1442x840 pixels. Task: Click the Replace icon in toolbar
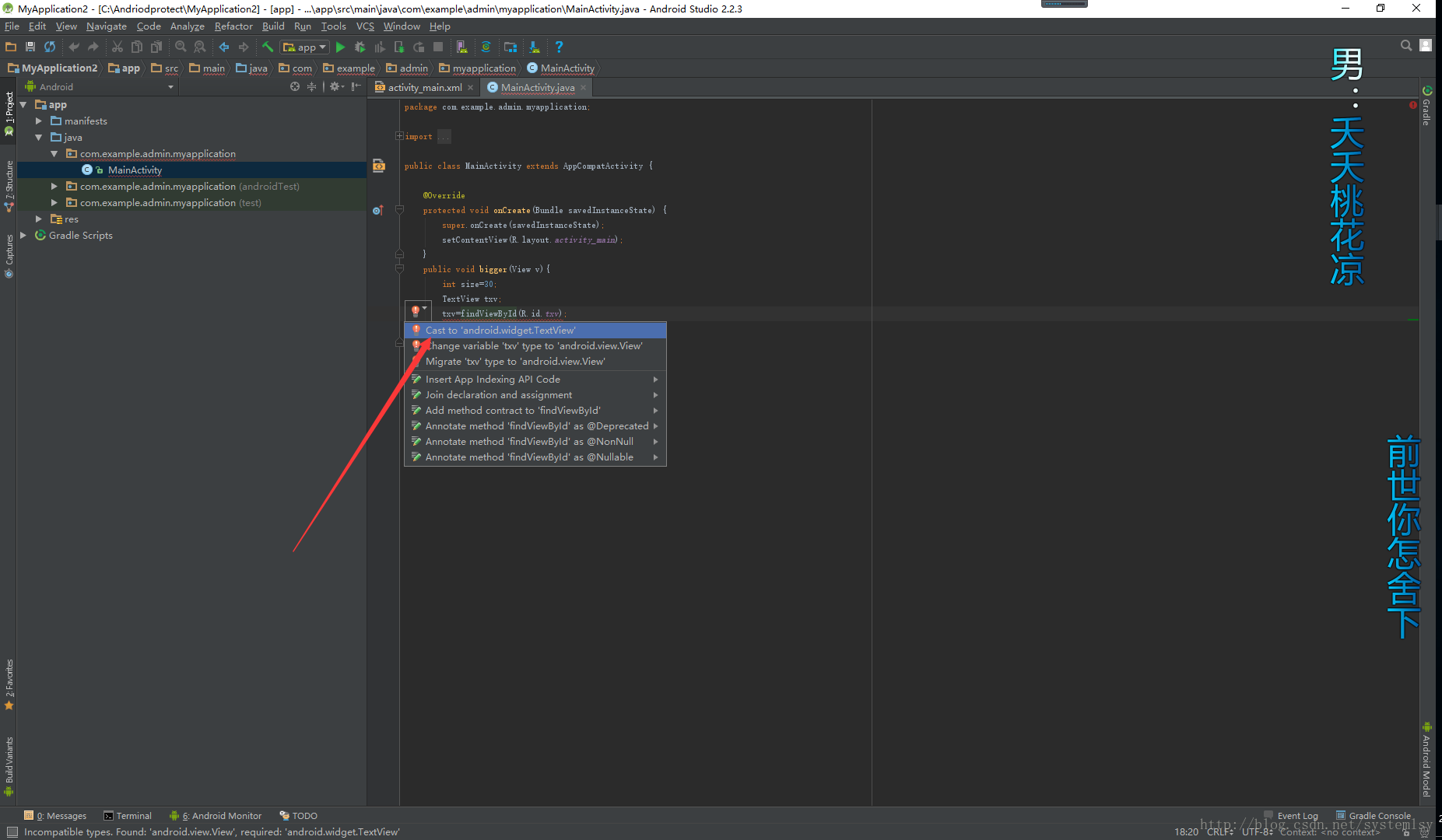200,47
